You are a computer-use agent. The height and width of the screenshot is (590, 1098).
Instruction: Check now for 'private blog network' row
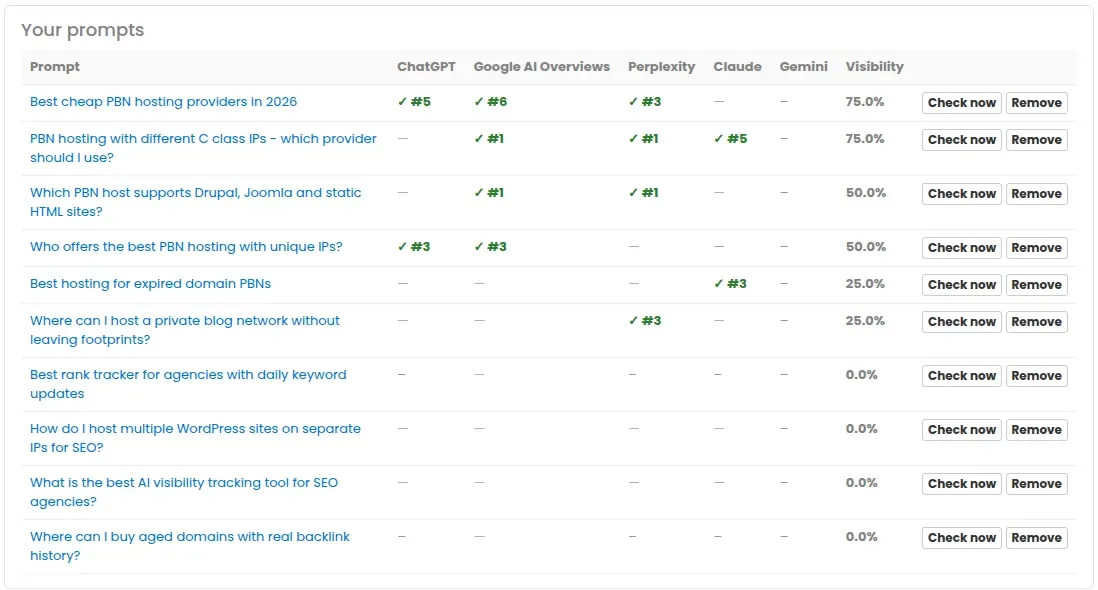click(x=961, y=322)
